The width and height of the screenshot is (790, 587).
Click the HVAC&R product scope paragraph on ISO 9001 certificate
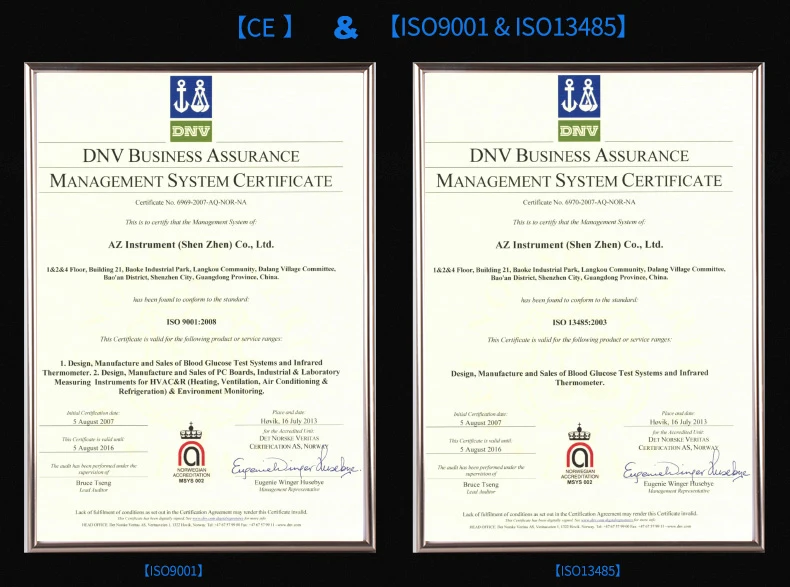[x=191, y=377]
